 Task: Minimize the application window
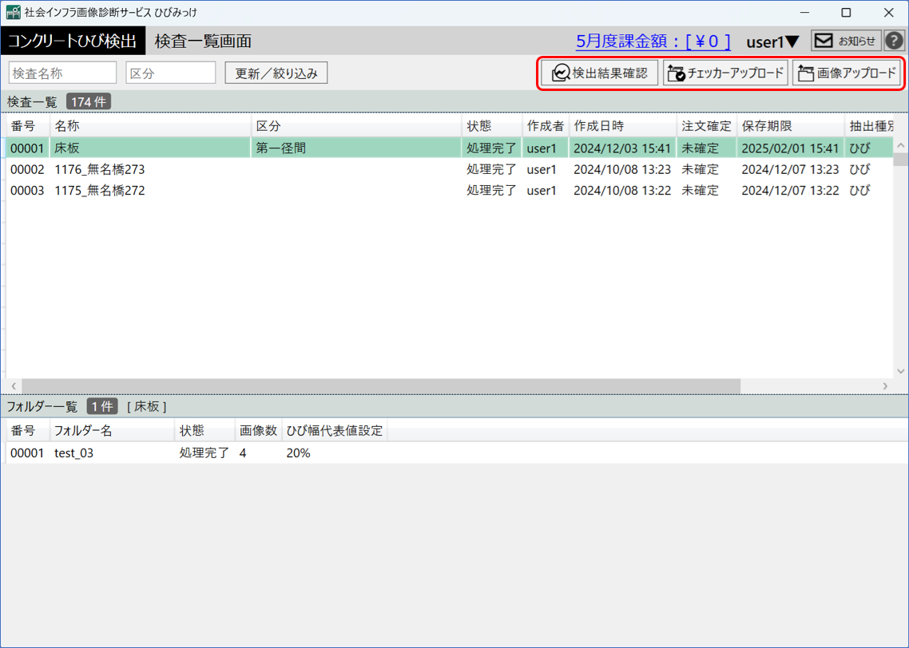point(804,12)
